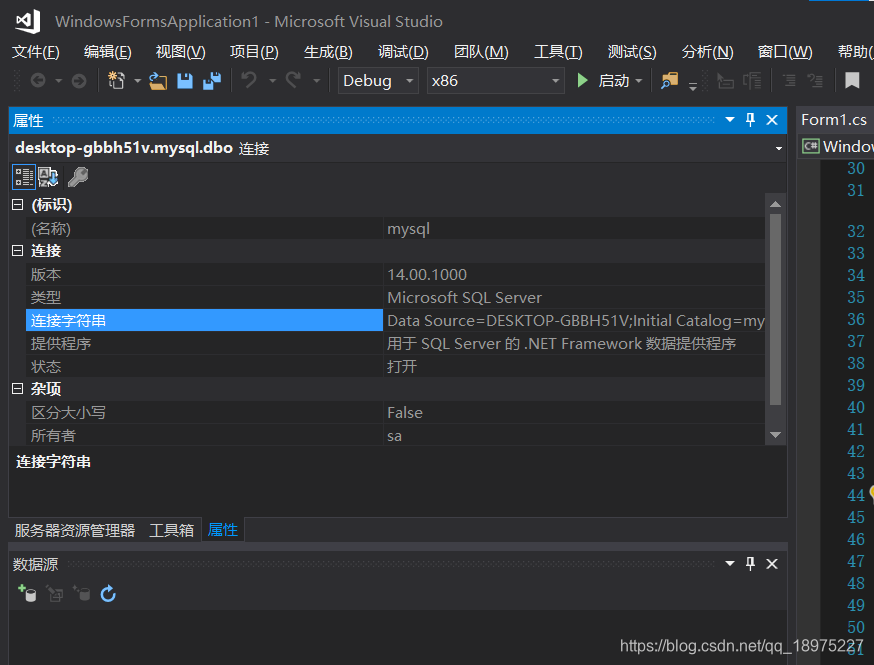This screenshot has width=874, height=665.
Task: Click the properties grid scrollbar thumb
Action: coord(775,309)
